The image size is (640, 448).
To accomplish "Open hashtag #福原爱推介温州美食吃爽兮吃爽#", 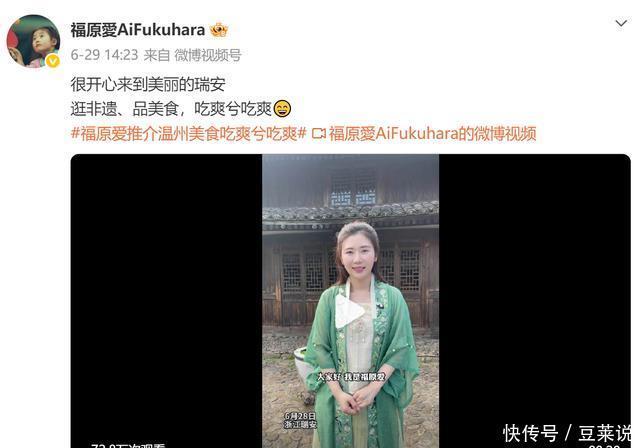I will tap(188, 133).
